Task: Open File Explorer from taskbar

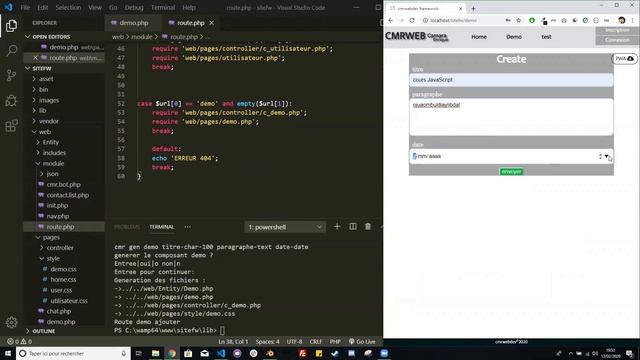Action: pyautogui.click(x=156, y=353)
